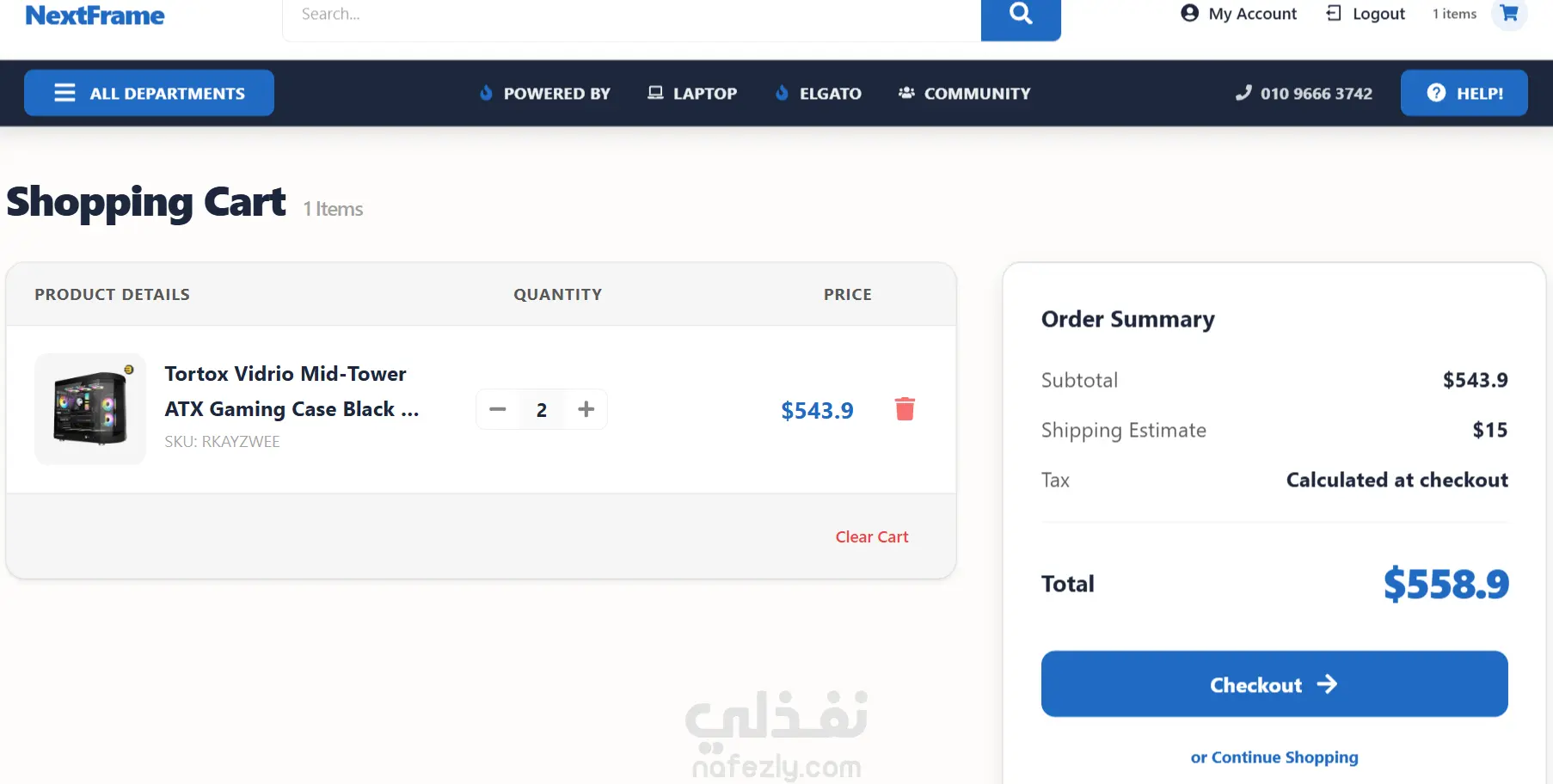Click the Clear Cart link

tap(872, 536)
